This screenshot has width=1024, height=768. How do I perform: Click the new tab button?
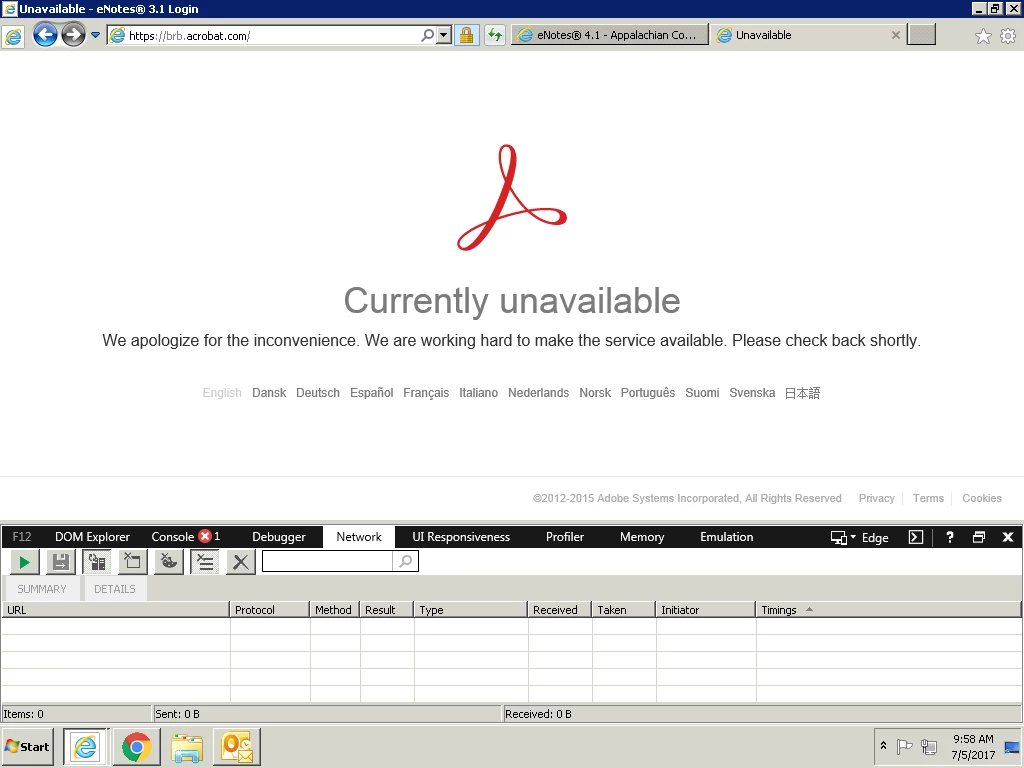click(921, 35)
